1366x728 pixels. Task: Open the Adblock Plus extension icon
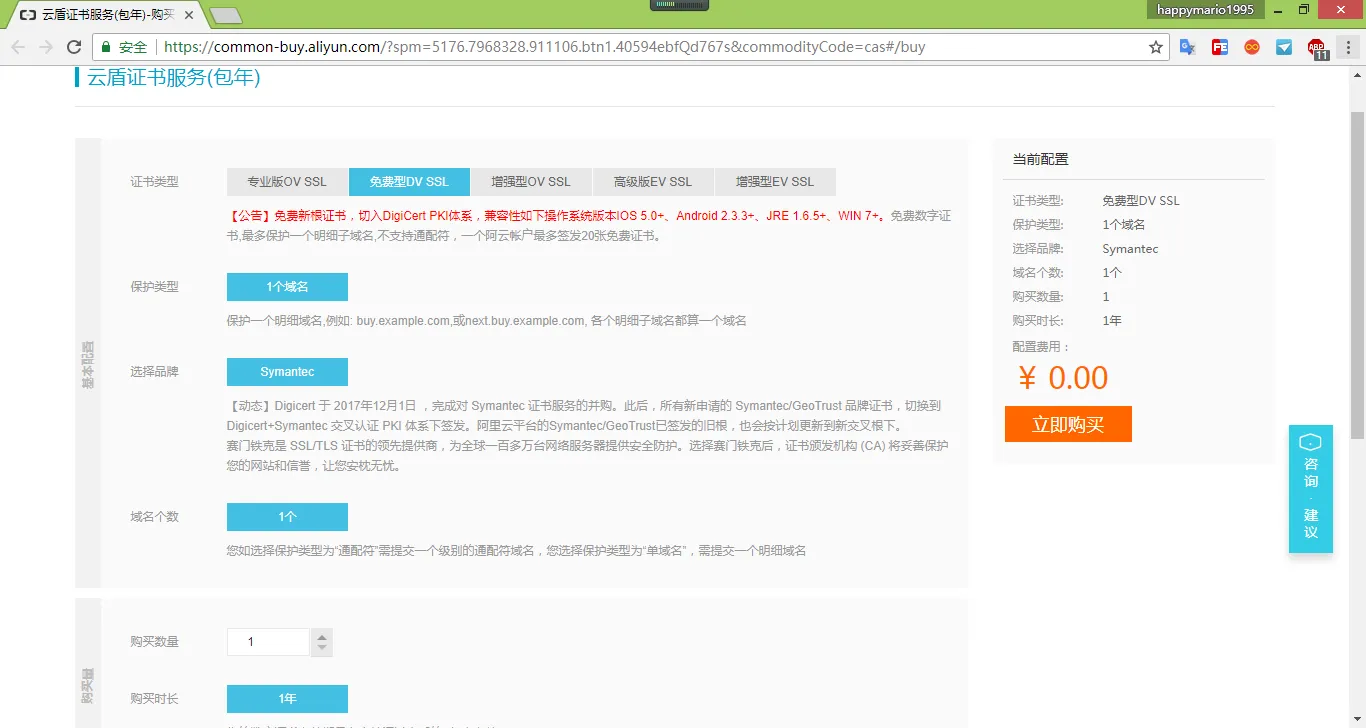1317,48
